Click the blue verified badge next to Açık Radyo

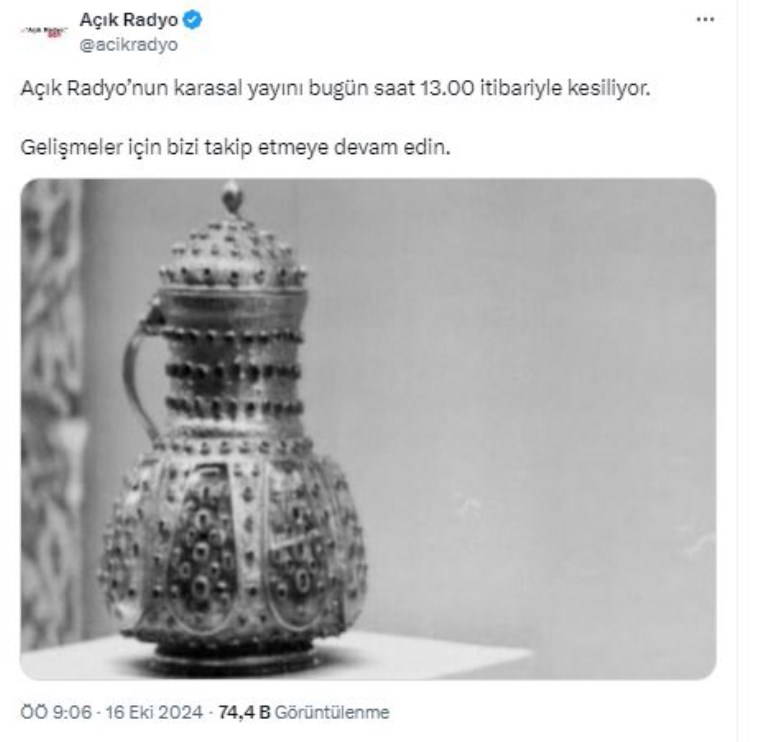click(x=192, y=20)
